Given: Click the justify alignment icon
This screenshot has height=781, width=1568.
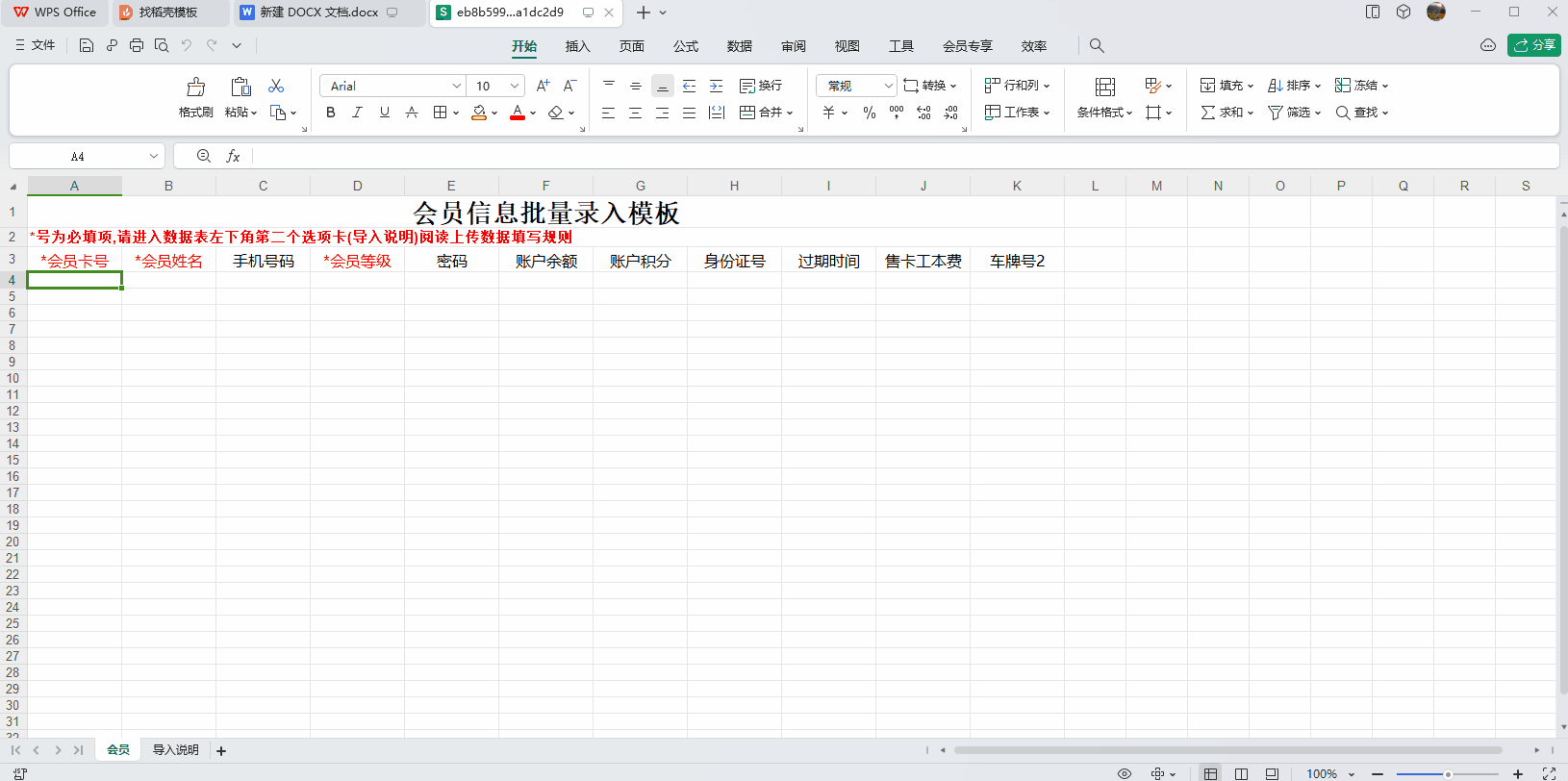Looking at the screenshot, I should [690, 113].
